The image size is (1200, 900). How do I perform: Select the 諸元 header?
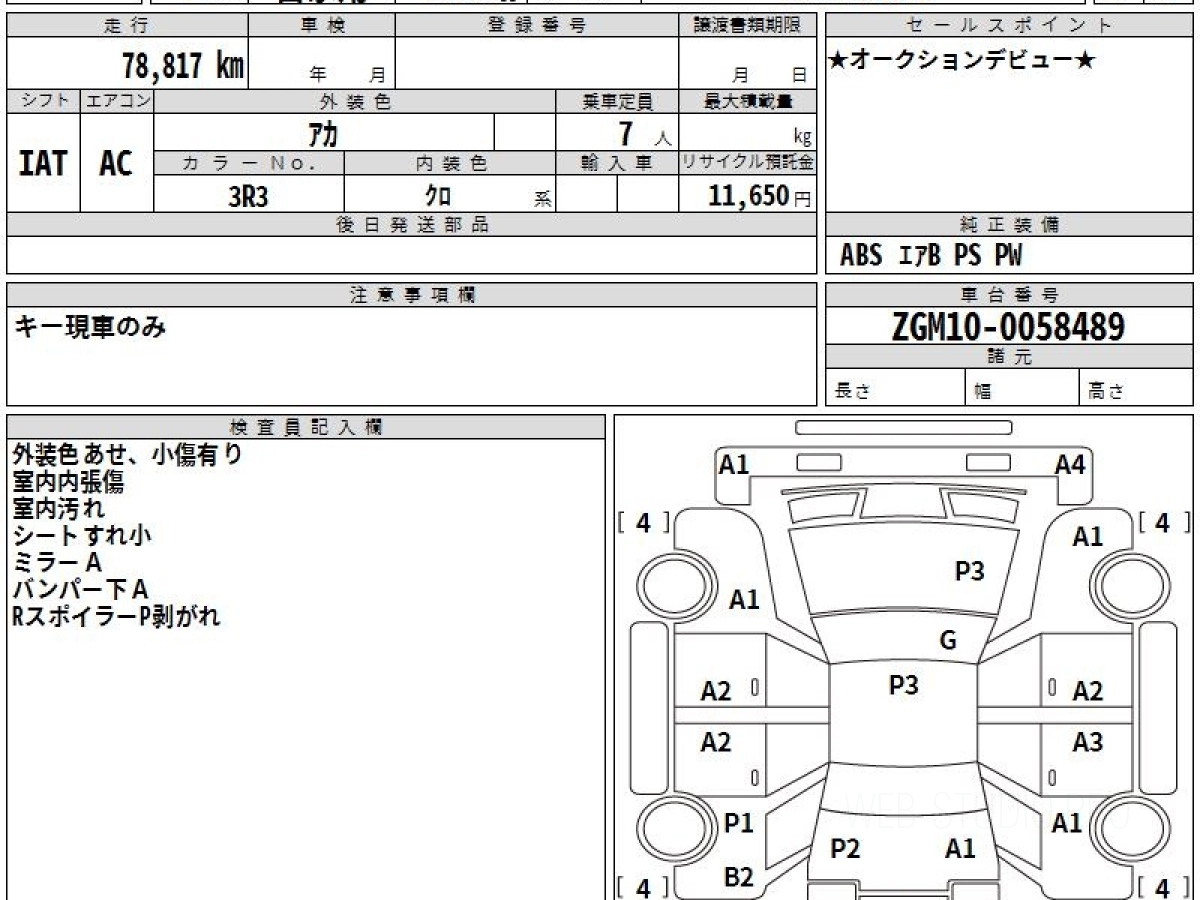(x=1009, y=357)
